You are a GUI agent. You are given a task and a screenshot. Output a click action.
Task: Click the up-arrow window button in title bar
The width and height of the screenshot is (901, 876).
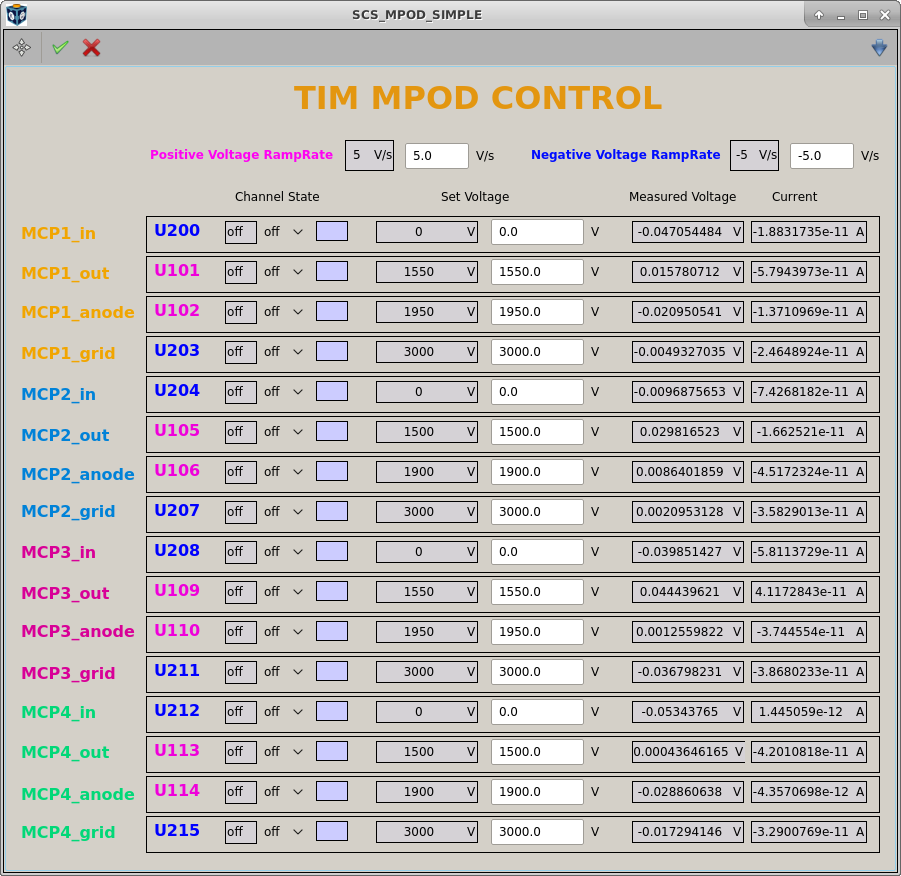coord(819,15)
